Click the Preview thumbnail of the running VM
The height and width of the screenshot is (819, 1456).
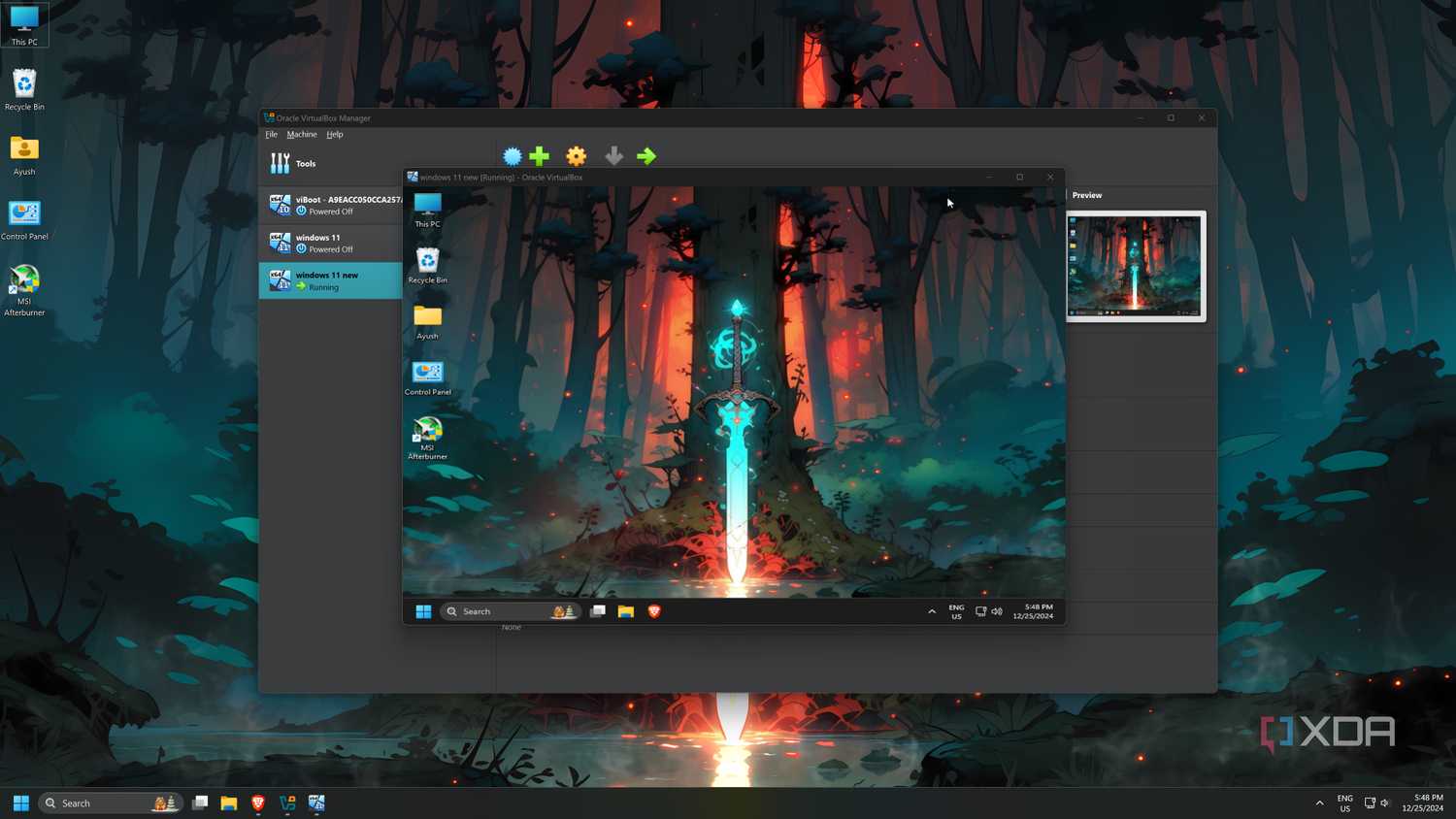pyautogui.click(x=1136, y=266)
